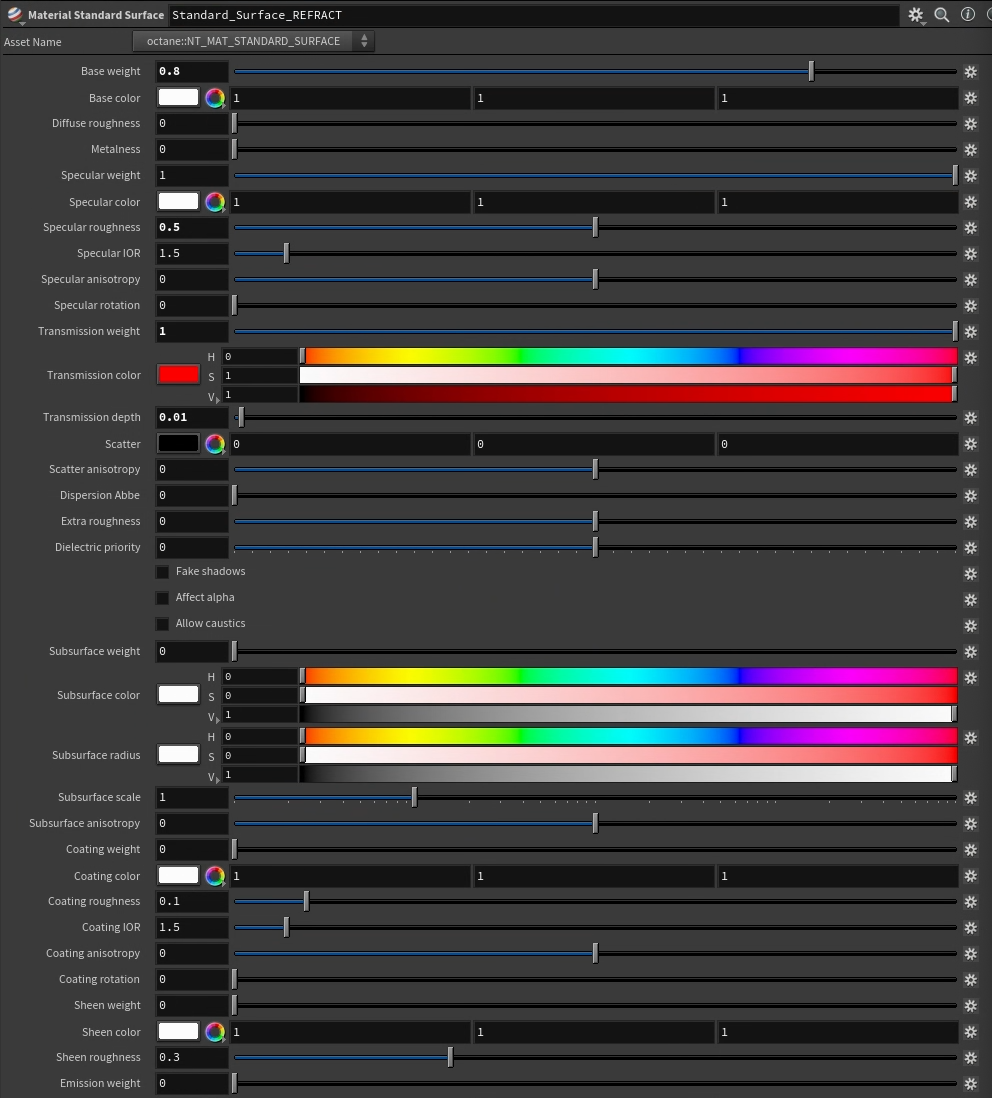The width and height of the screenshot is (992, 1098).
Task: Click the Coating rotation label
Action: click(99, 980)
